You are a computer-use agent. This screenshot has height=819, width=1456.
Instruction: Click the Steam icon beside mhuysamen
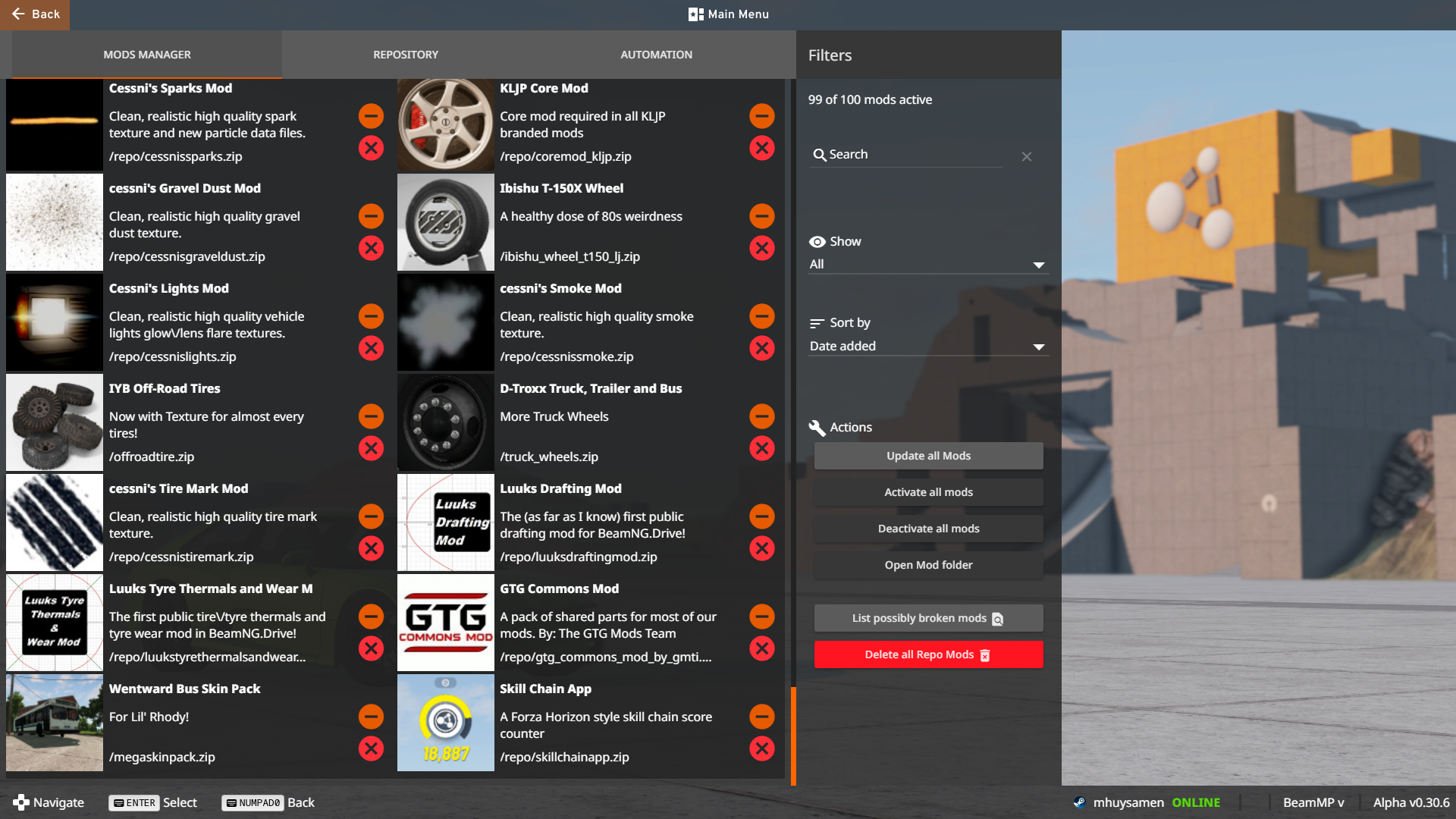[x=1079, y=802]
